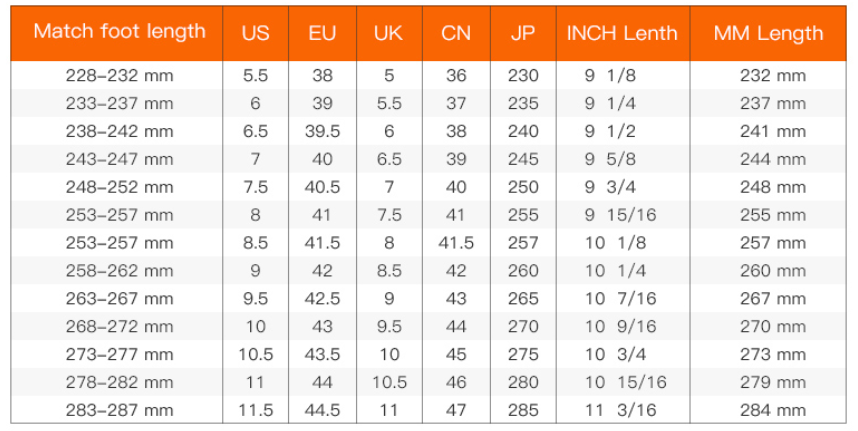The height and width of the screenshot is (431, 858).
Task: Click the "CN" column header
Action: pos(456,33)
